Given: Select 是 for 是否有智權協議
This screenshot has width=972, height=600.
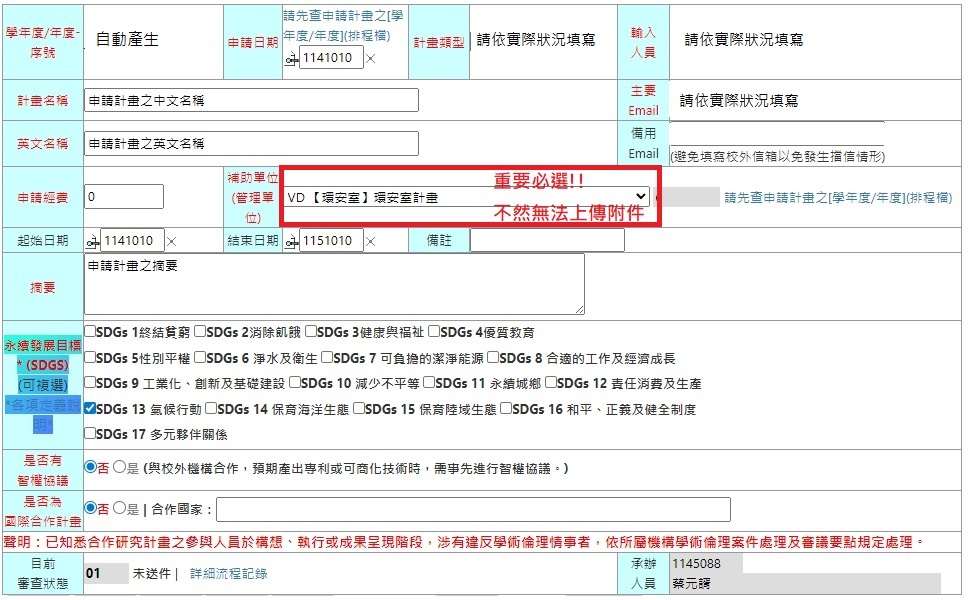Looking at the screenshot, I should [119, 467].
